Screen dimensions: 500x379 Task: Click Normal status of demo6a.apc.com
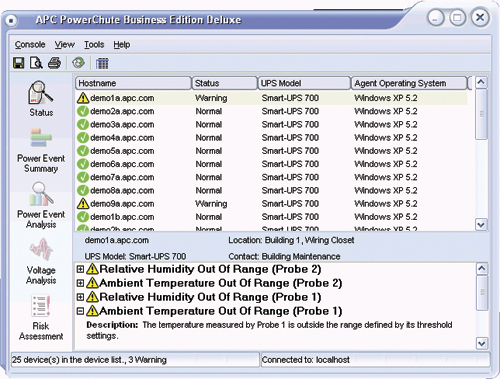[x=209, y=164]
